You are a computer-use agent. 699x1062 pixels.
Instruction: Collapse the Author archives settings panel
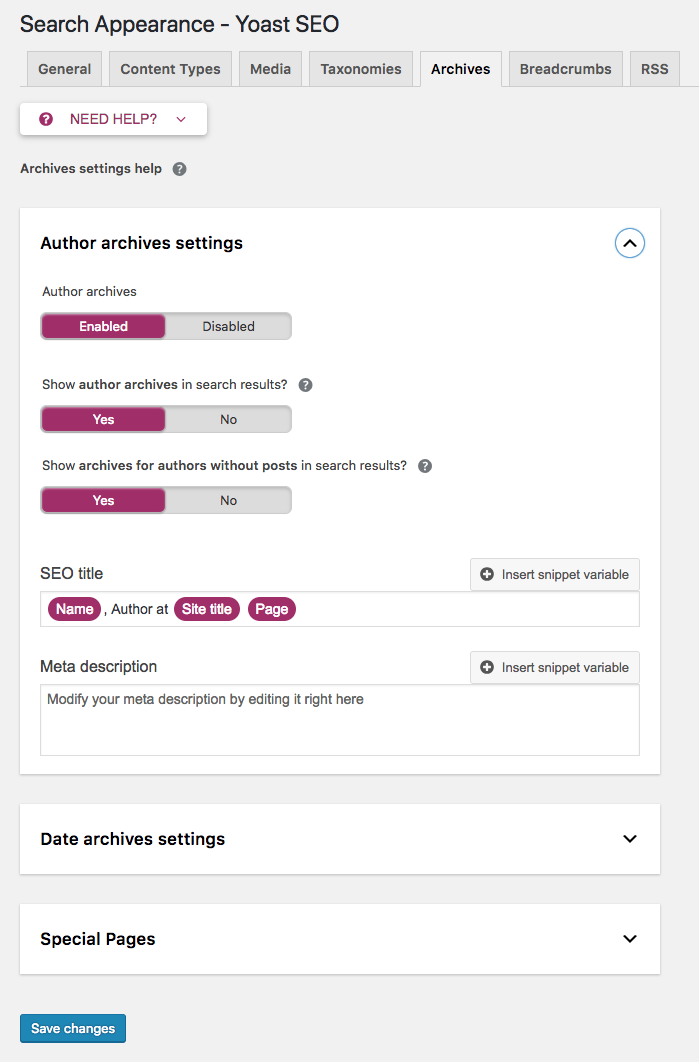[x=630, y=243]
